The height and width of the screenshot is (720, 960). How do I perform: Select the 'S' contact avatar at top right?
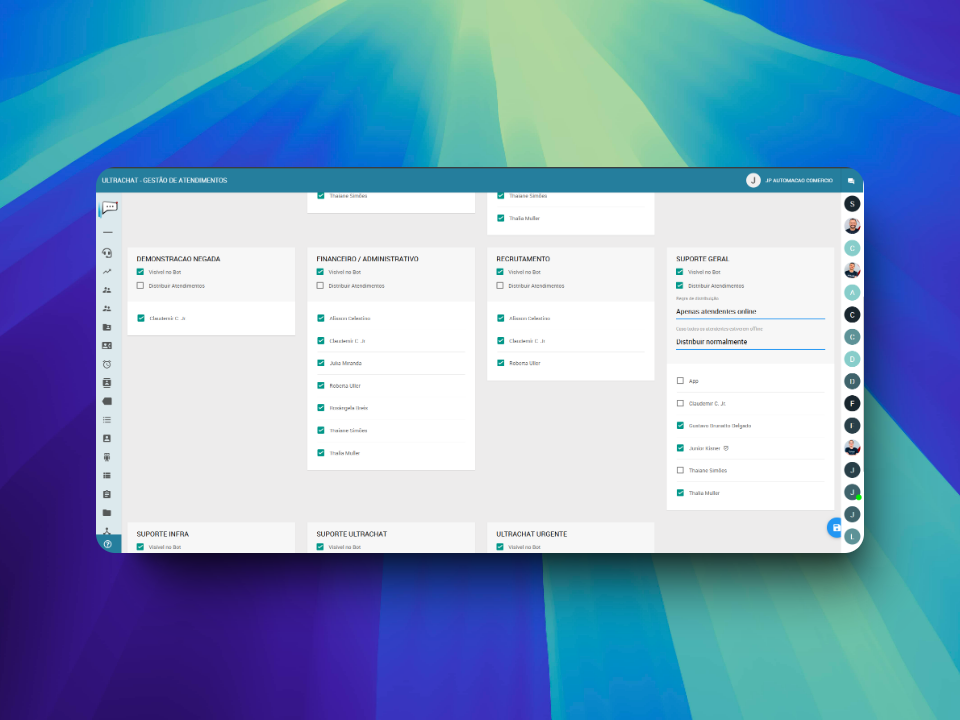852,203
